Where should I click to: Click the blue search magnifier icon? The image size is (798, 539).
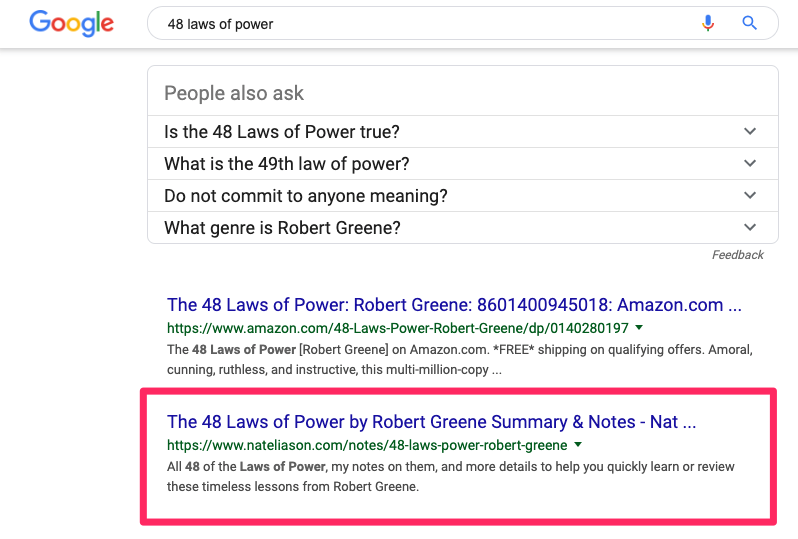749,23
